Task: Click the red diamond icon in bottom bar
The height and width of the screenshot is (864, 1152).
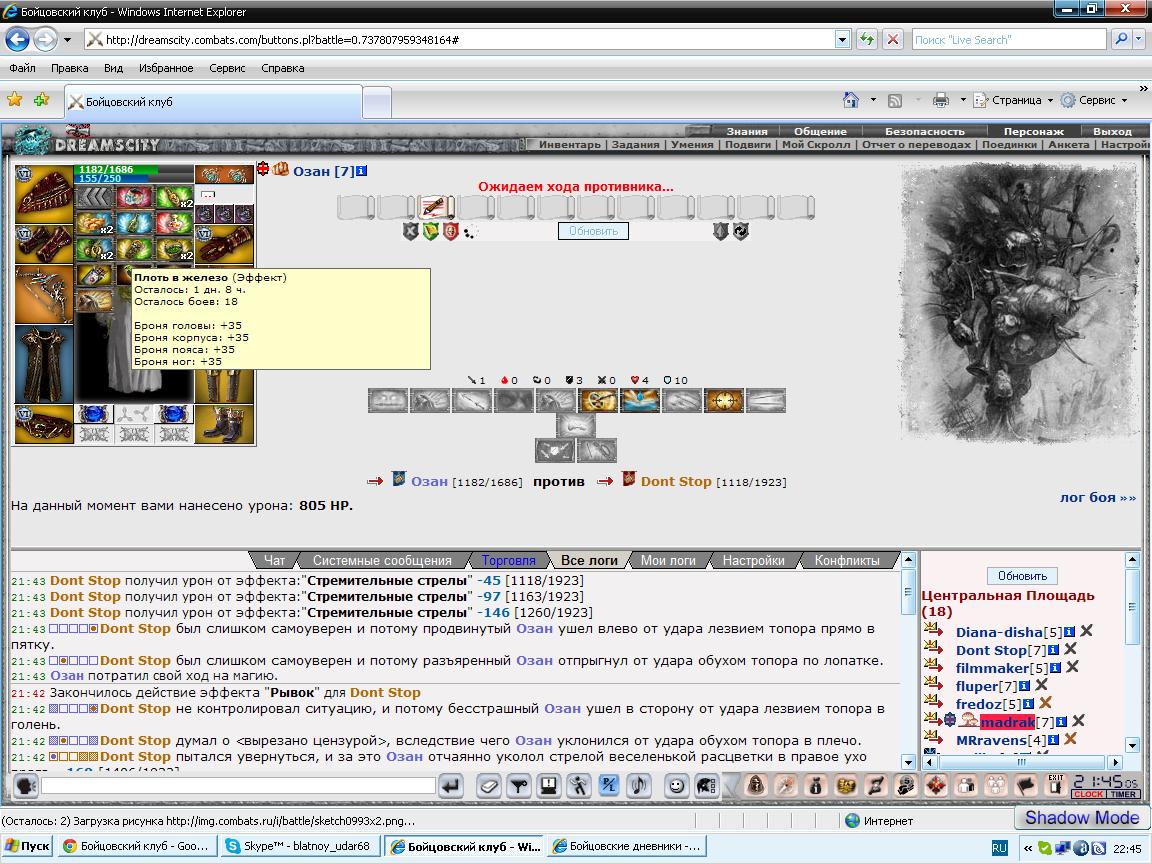Action: [936, 785]
